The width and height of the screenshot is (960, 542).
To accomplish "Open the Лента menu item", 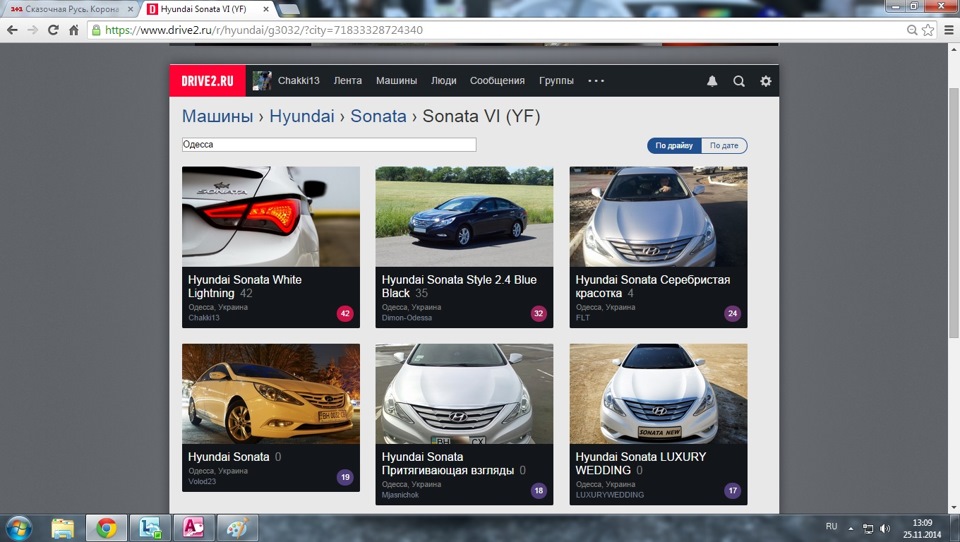I will click(347, 81).
